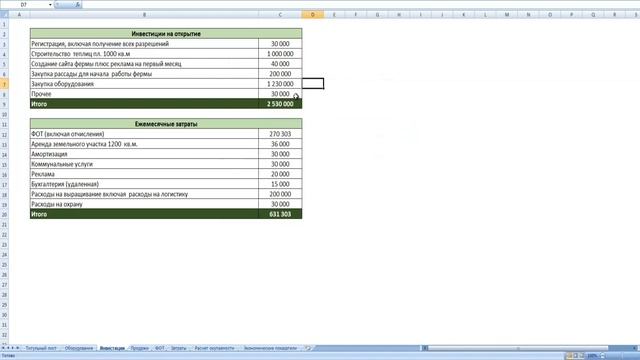This screenshot has width=640, height=360.
Task: Select the Прочее cell
Action: [x=144, y=94]
